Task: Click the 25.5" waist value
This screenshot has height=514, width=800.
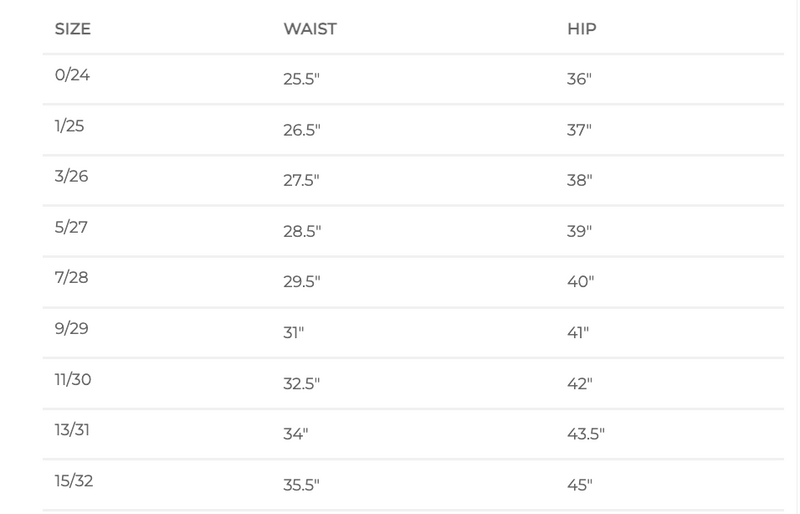Action: [304, 78]
